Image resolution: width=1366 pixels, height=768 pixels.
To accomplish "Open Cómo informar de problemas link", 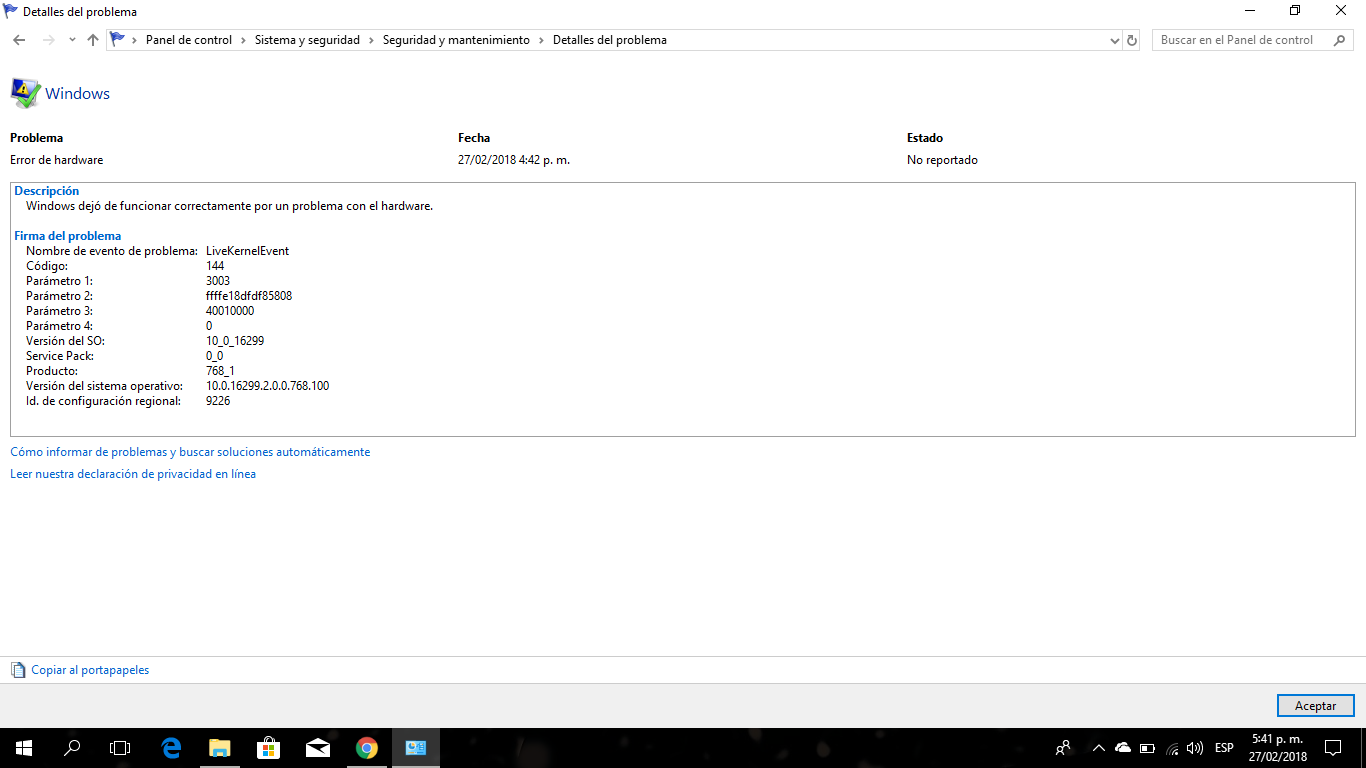I will (x=190, y=452).
